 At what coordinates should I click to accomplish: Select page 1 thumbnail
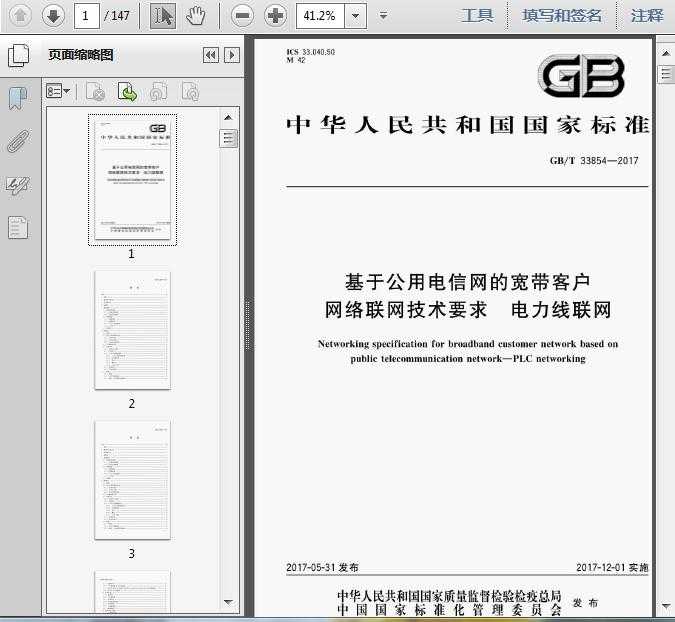pos(133,179)
